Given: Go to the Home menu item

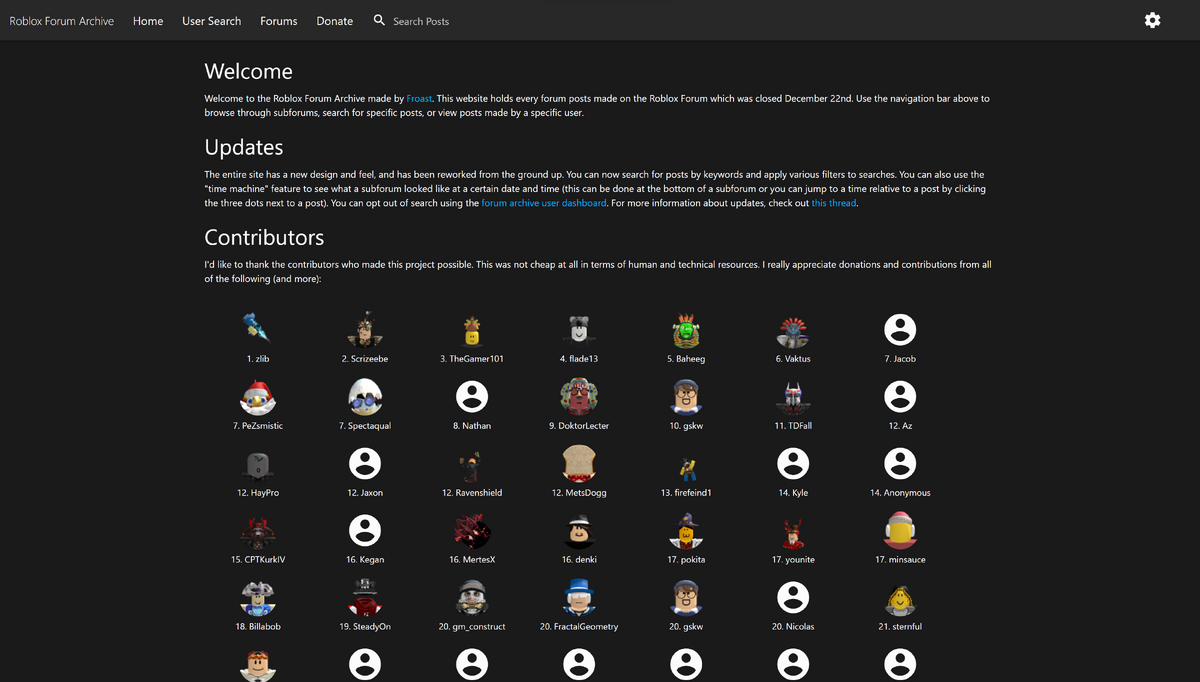Looking at the screenshot, I should pyautogui.click(x=147, y=20).
